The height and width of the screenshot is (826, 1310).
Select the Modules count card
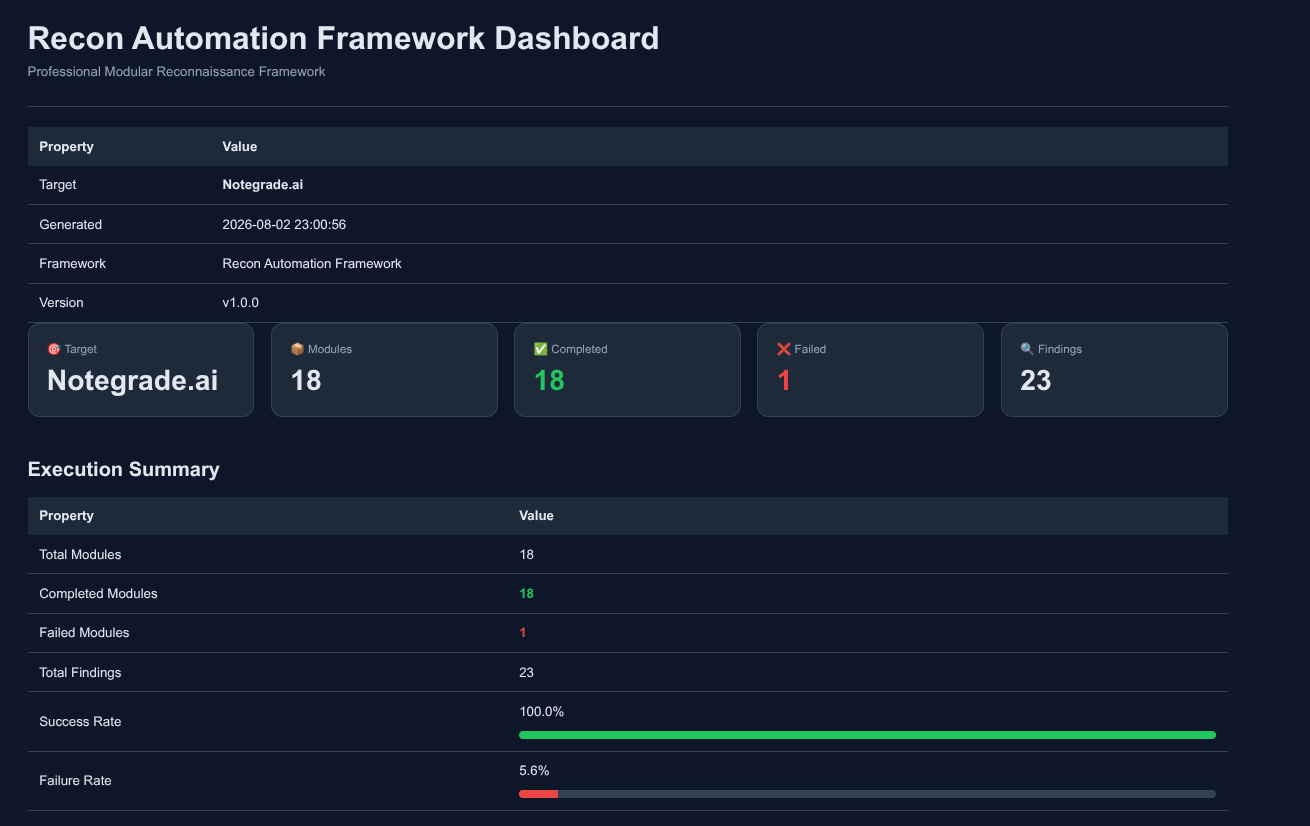click(384, 369)
